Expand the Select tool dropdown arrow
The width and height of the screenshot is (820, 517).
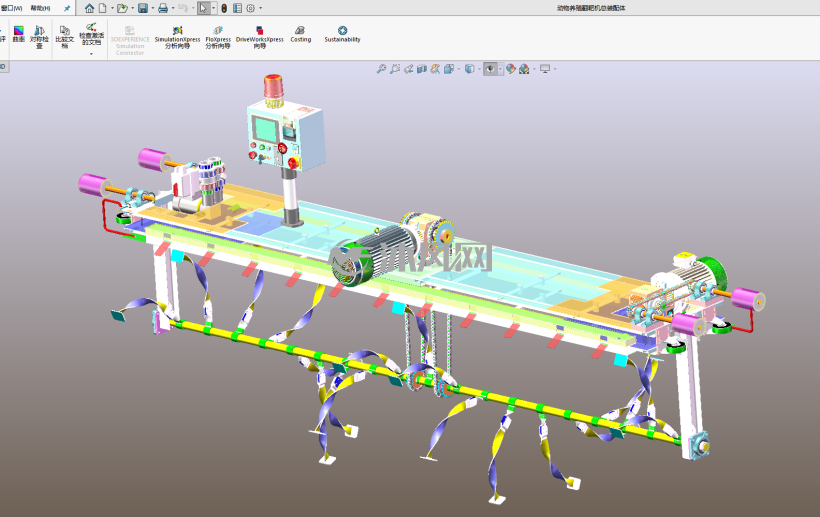click(x=213, y=8)
